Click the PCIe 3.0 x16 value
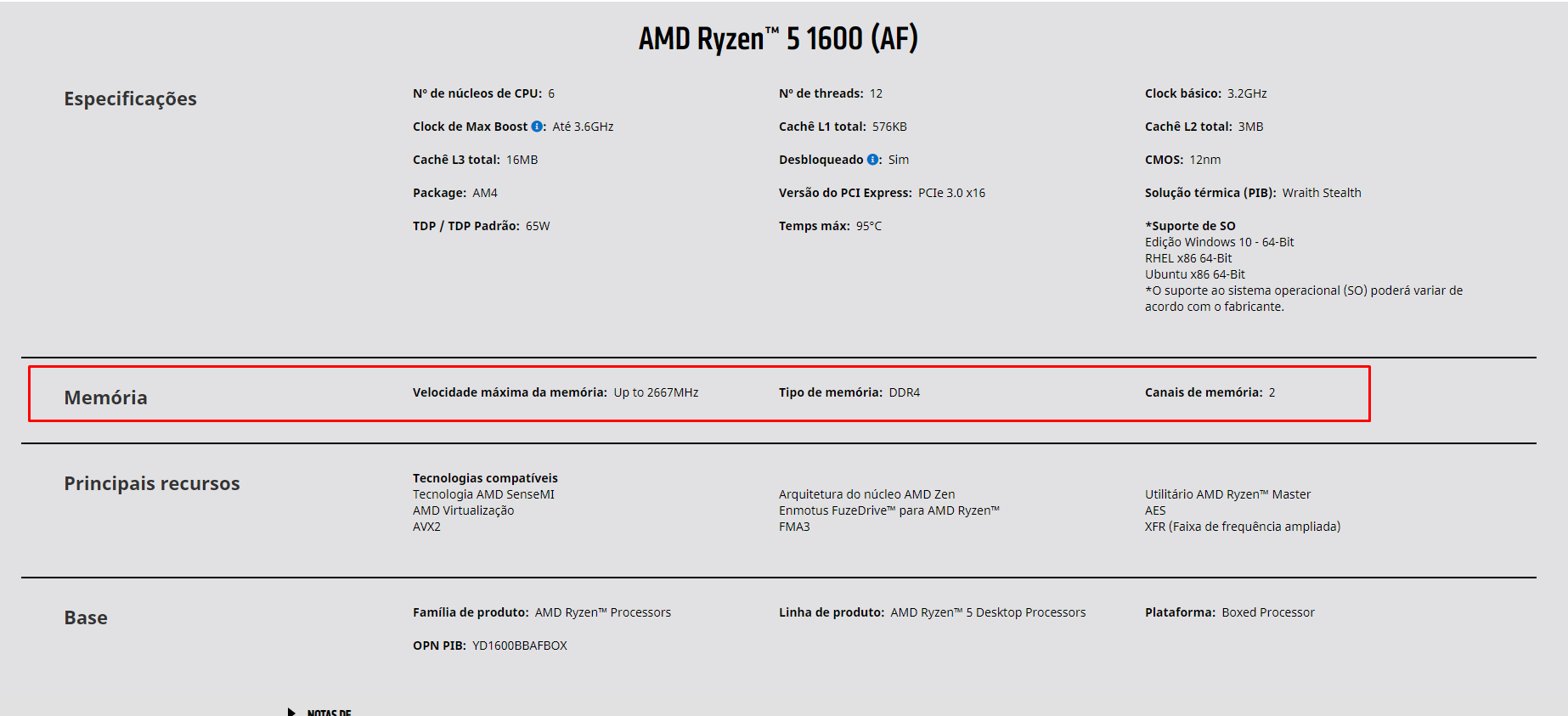This screenshot has width=1568, height=716. [x=951, y=193]
